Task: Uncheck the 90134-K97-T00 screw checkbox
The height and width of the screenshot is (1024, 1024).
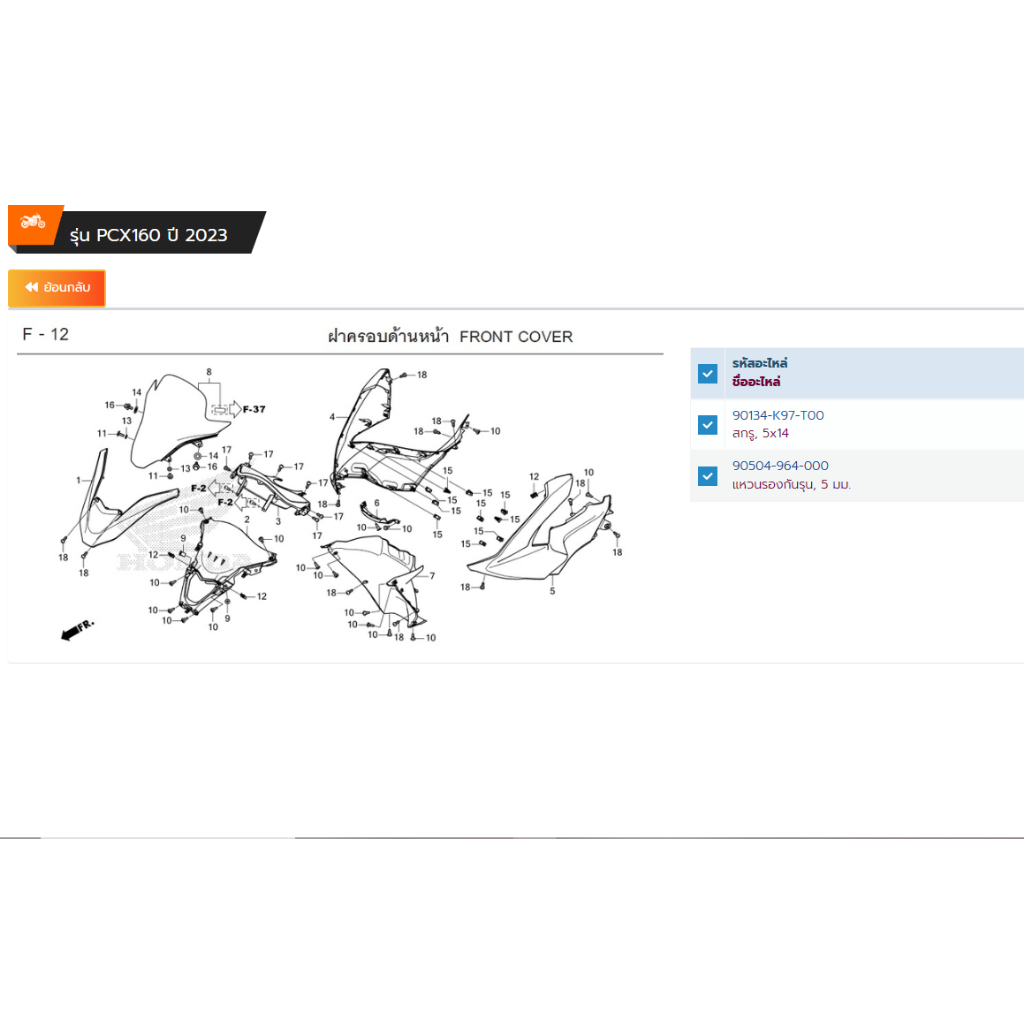Action: point(708,425)
